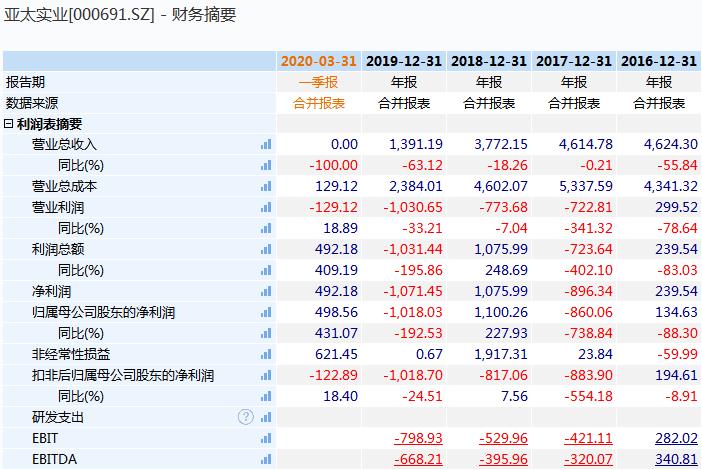Click non-recurring value 621.45
The image size is (702, 470).
point(336,355)
